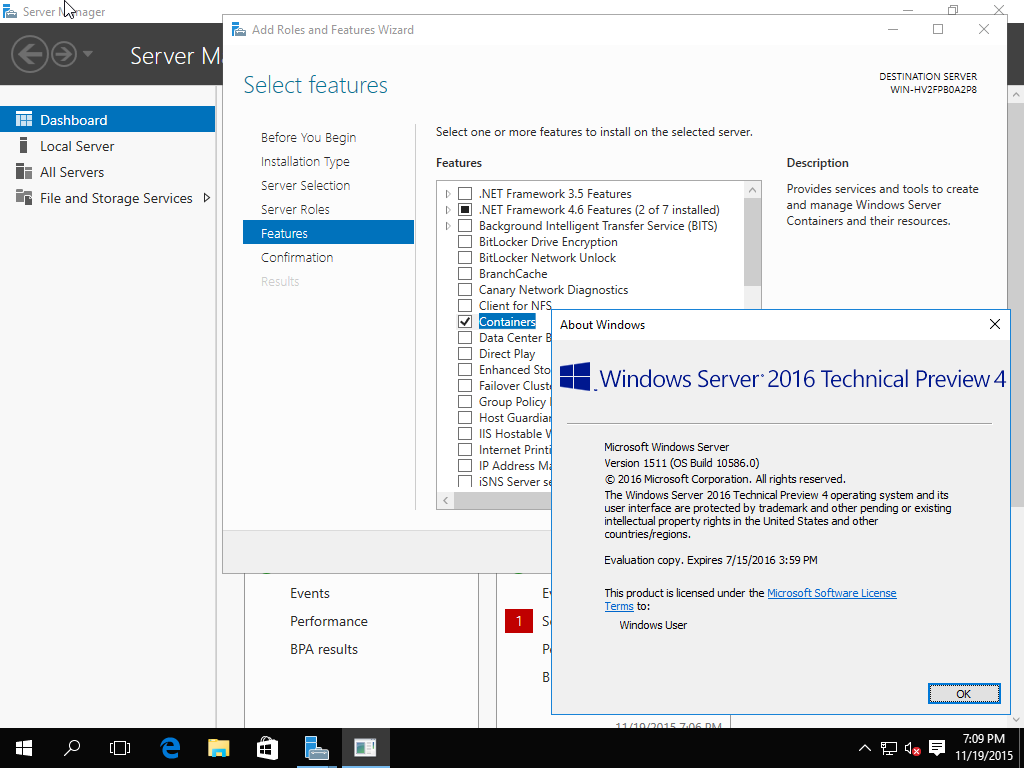Check the BranchCache feature box

pyautogui.click(x=465, y=274)
